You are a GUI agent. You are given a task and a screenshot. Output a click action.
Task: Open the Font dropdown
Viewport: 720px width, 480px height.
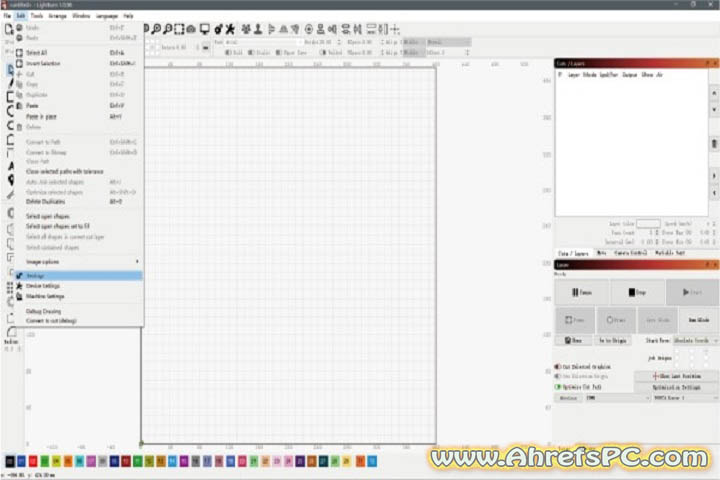coord(263,42)
